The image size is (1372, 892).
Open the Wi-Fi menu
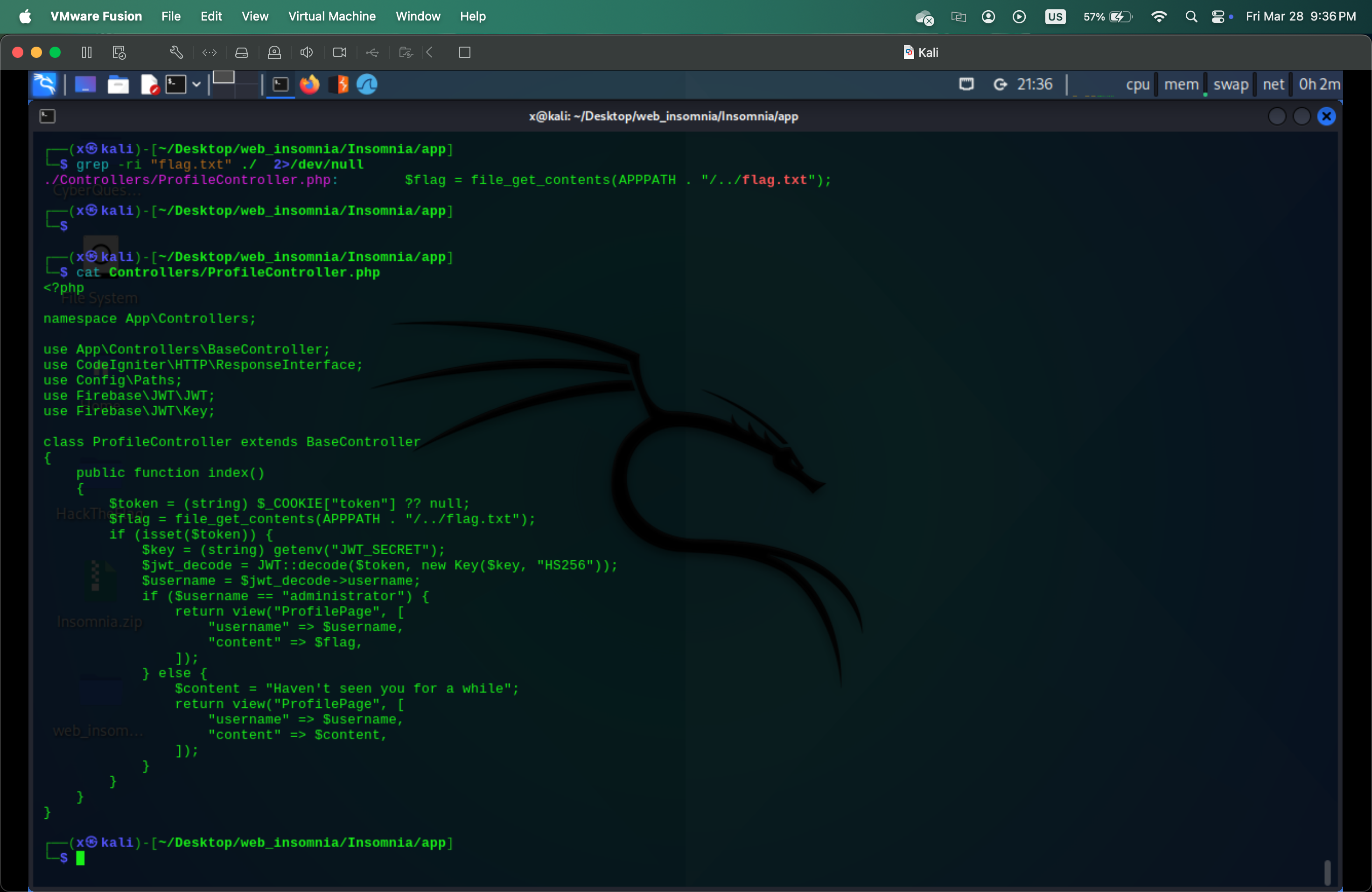point(1159,16)
